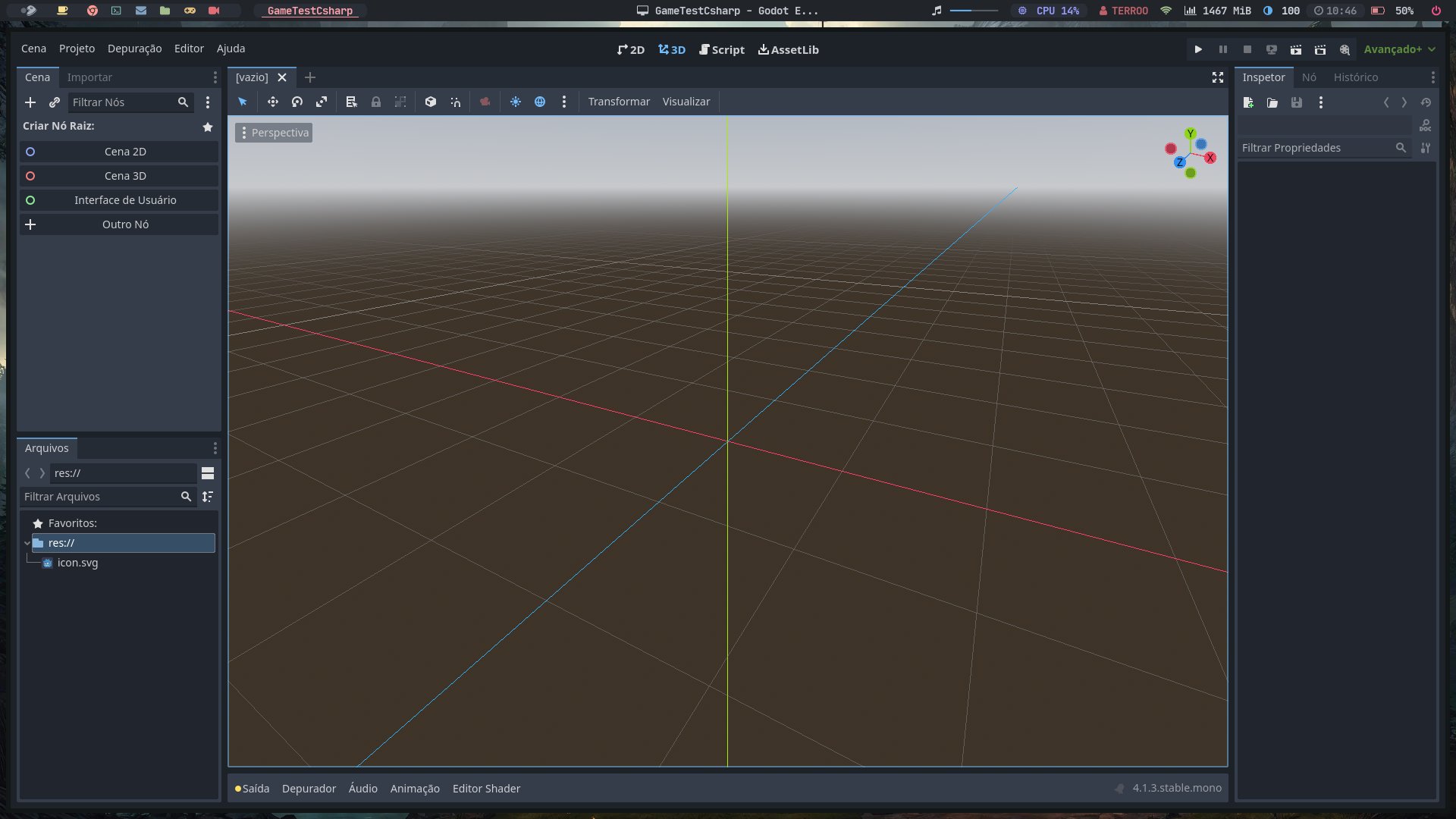Open scene dock extra options menu

point(208,102)
